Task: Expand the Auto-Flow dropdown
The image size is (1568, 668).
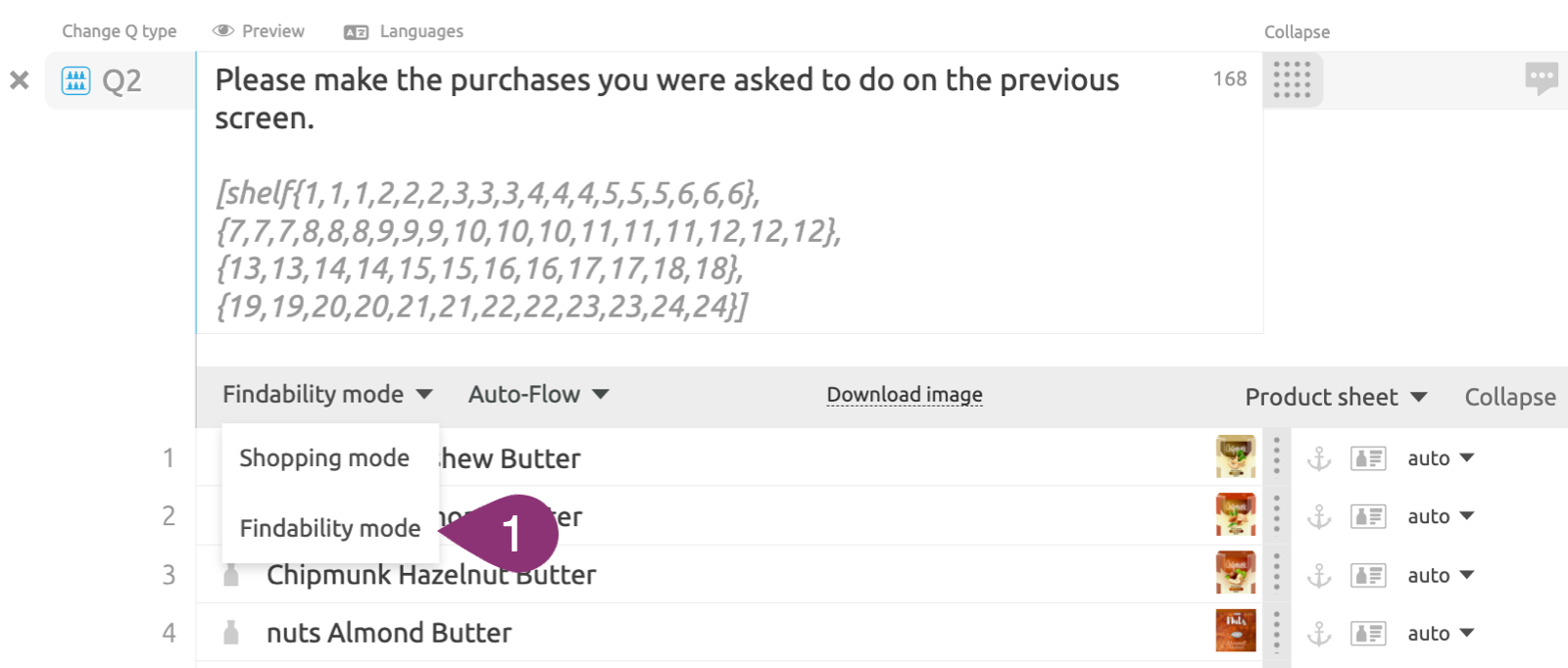Action: [538, 394]
